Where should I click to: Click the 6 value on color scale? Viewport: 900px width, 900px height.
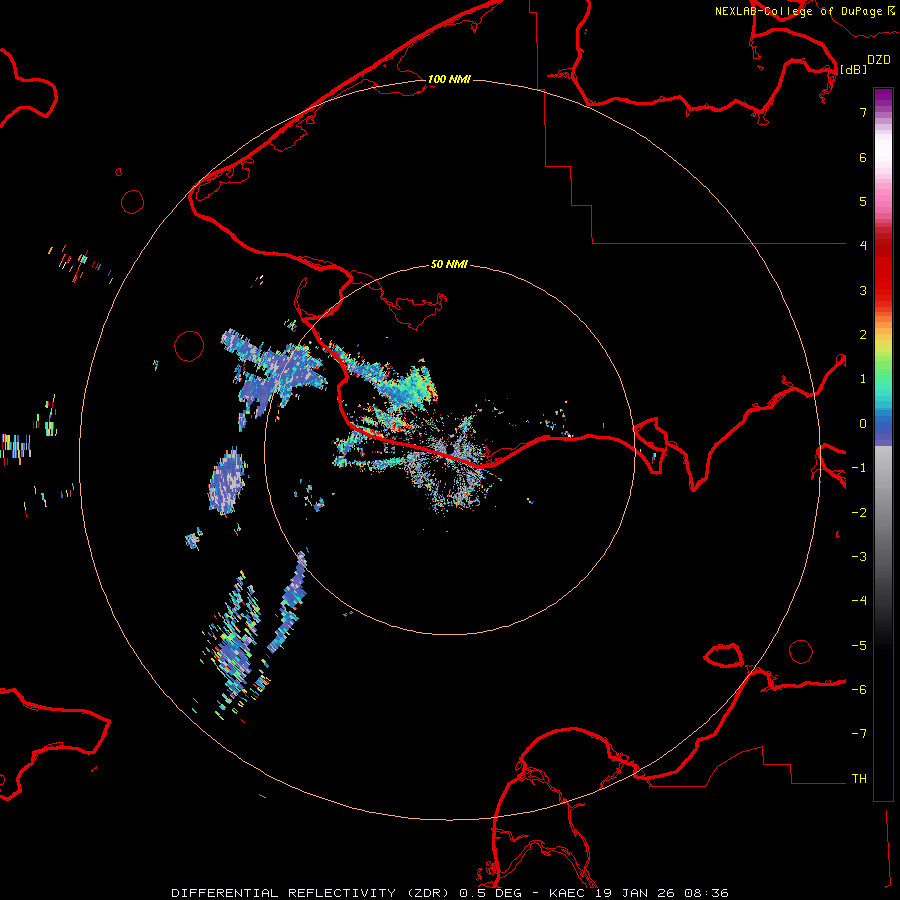[x=863, y=157]
